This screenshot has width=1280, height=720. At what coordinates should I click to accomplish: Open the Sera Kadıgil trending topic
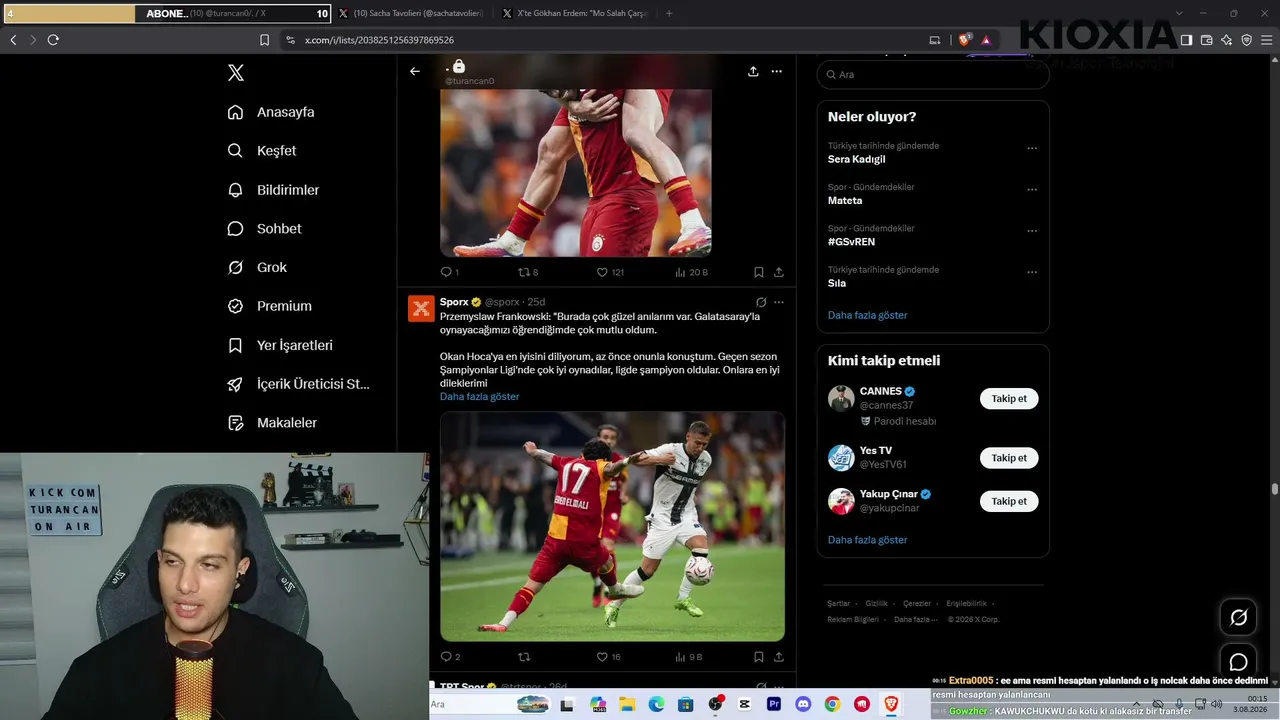(x=856, y=159)
